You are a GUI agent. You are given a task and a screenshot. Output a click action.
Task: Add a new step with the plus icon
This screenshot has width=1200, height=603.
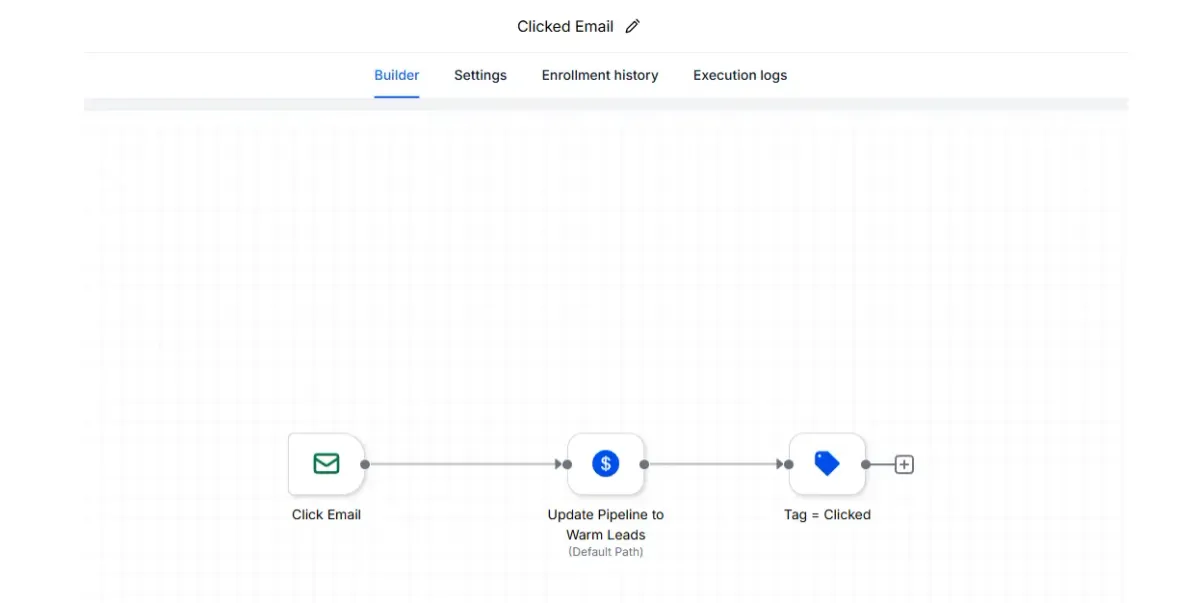[x=904, y=464]
